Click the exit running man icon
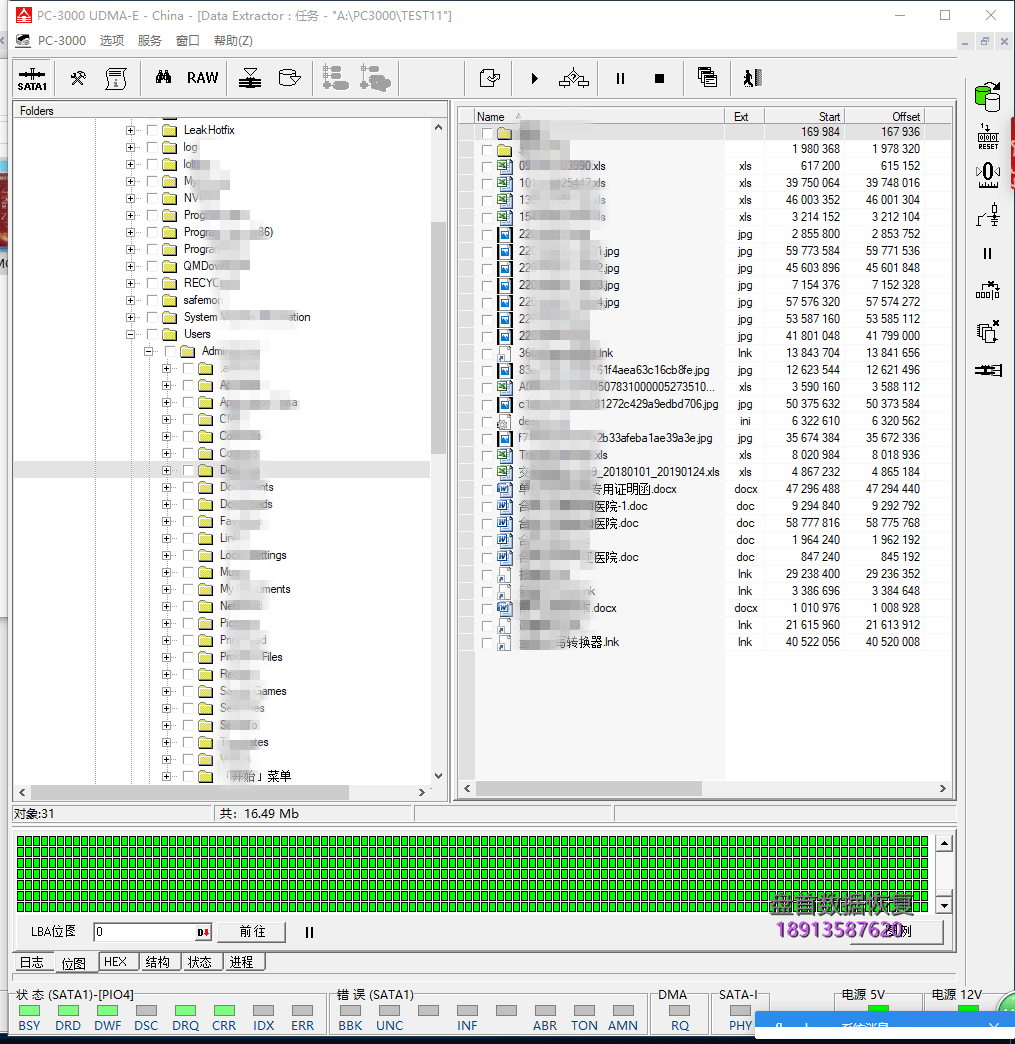1015x1044 pixels. (x=752, y=79)
